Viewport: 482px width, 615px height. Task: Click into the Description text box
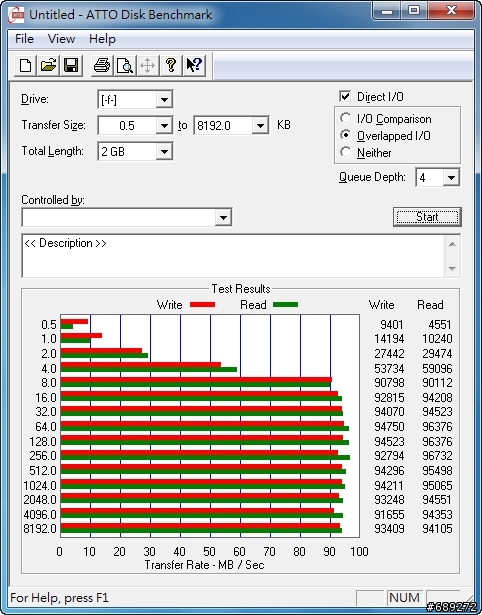click(x=233, y=256)
